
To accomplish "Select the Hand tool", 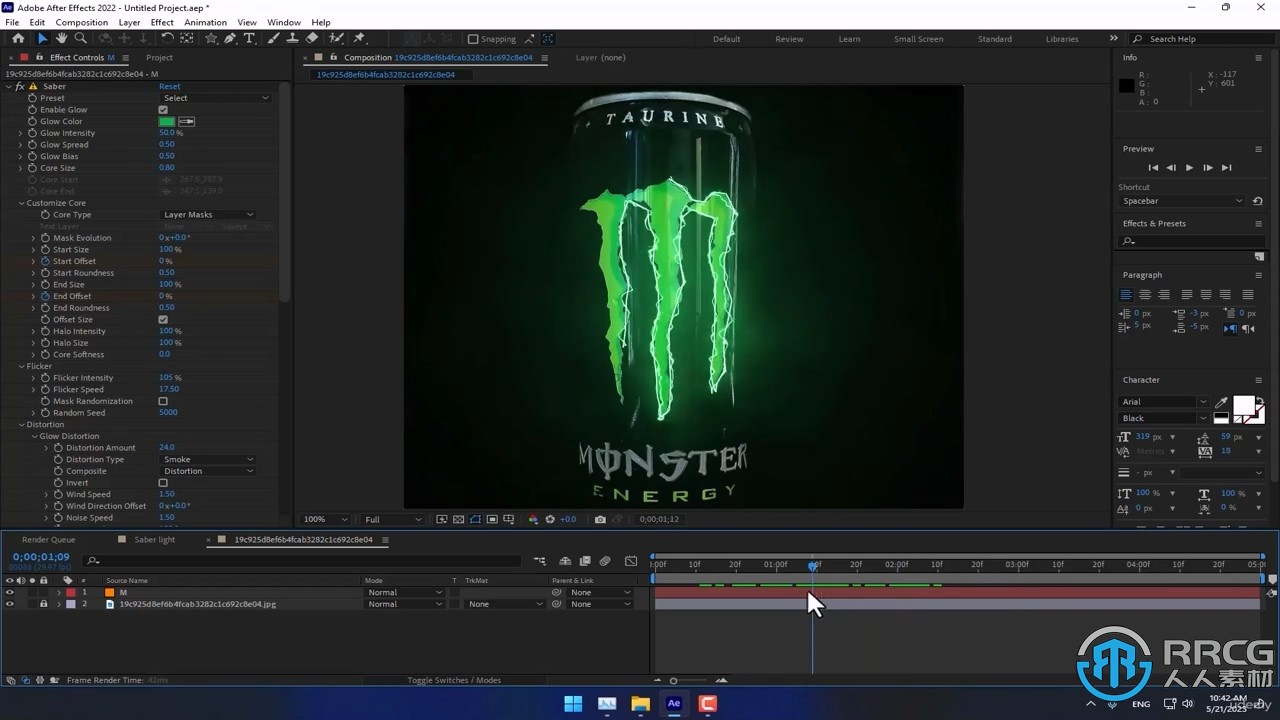I will pyautogui.click(x=61, y=39).
